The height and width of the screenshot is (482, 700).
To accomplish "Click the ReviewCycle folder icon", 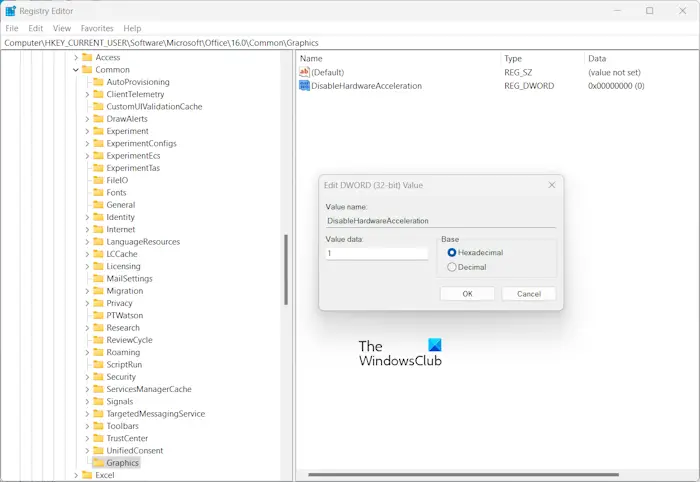I will pyautogui.click(x=98, y=340).
